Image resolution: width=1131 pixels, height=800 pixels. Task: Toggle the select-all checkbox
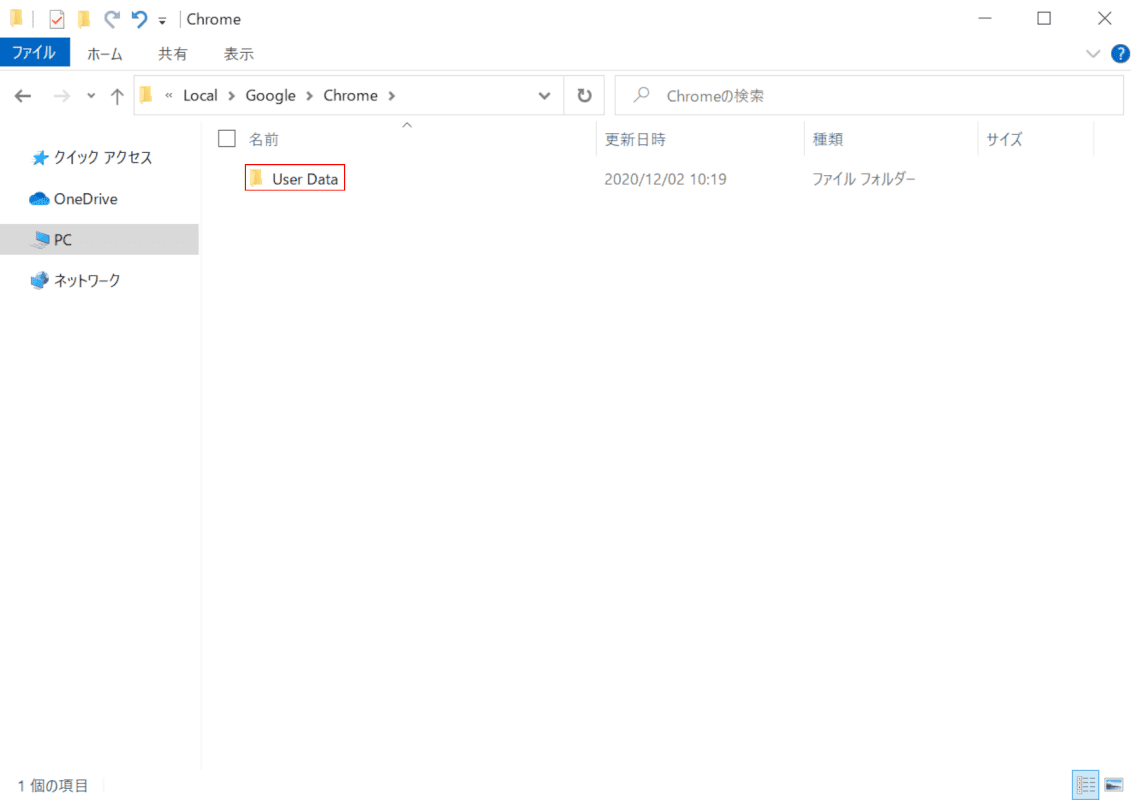[x=226, y=139]
